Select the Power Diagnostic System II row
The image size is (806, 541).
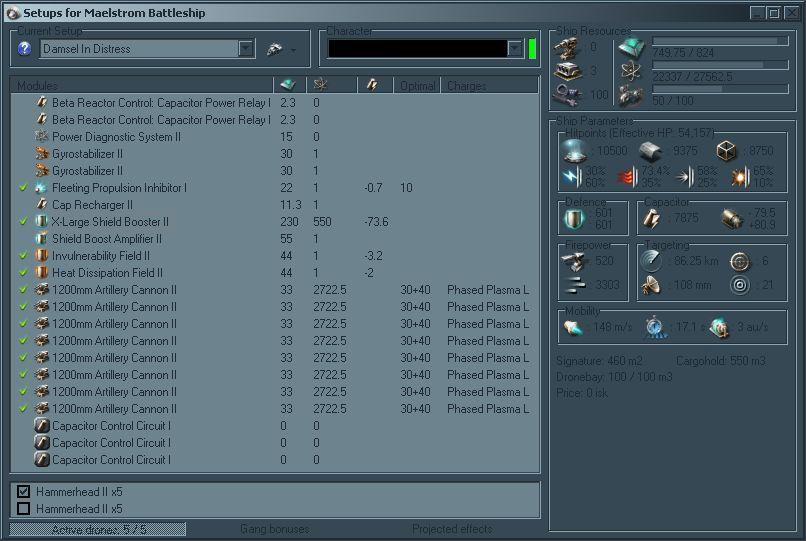pyautogui.click(x=275, y=137)
